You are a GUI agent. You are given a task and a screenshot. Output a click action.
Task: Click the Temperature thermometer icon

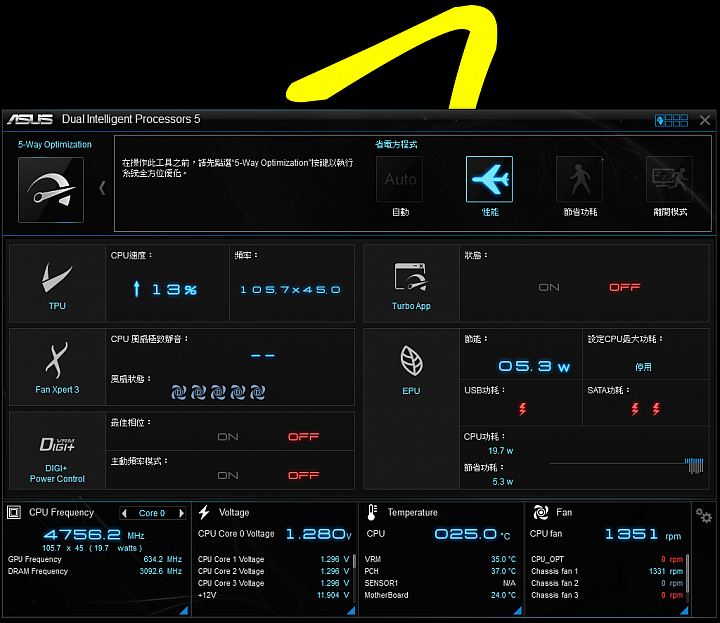tap(372, 512)
